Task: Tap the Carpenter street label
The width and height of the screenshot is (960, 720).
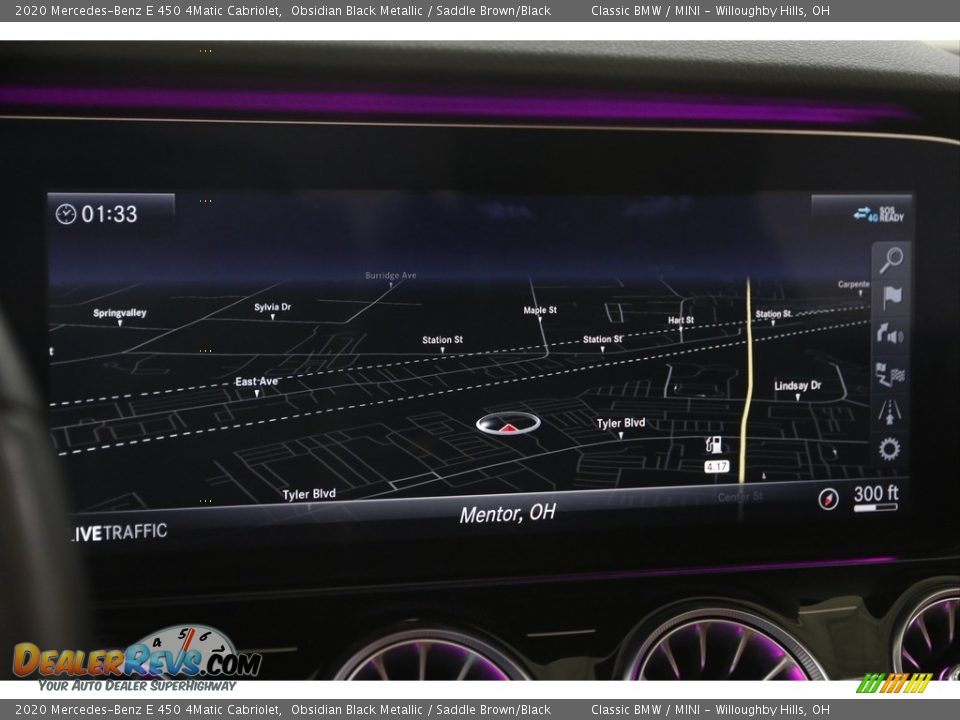Action: [x=853, y=284]
